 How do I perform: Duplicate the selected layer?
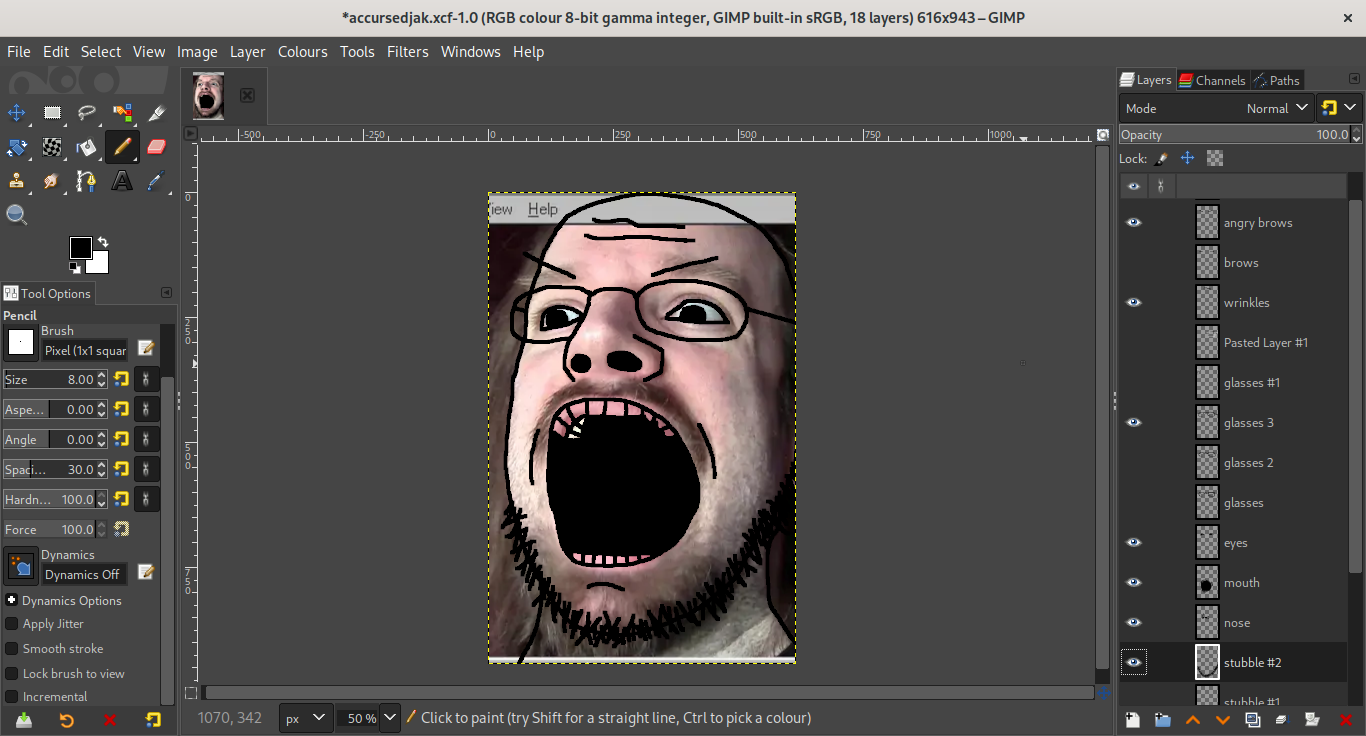[1253, 719]
